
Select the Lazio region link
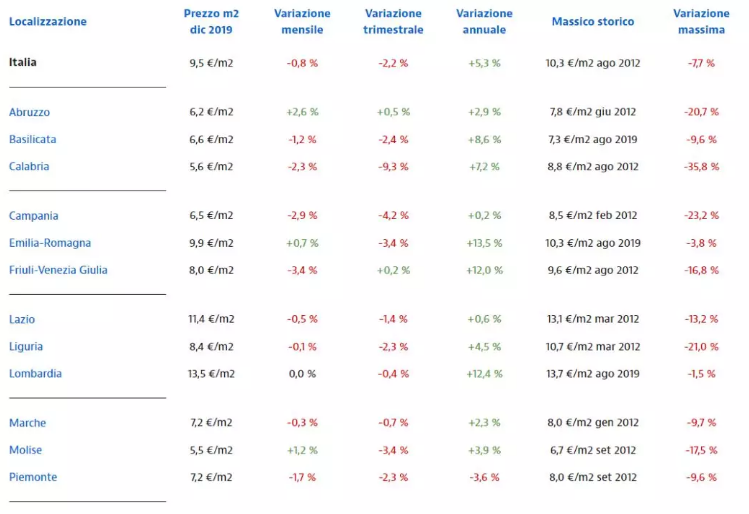(22, 319)
